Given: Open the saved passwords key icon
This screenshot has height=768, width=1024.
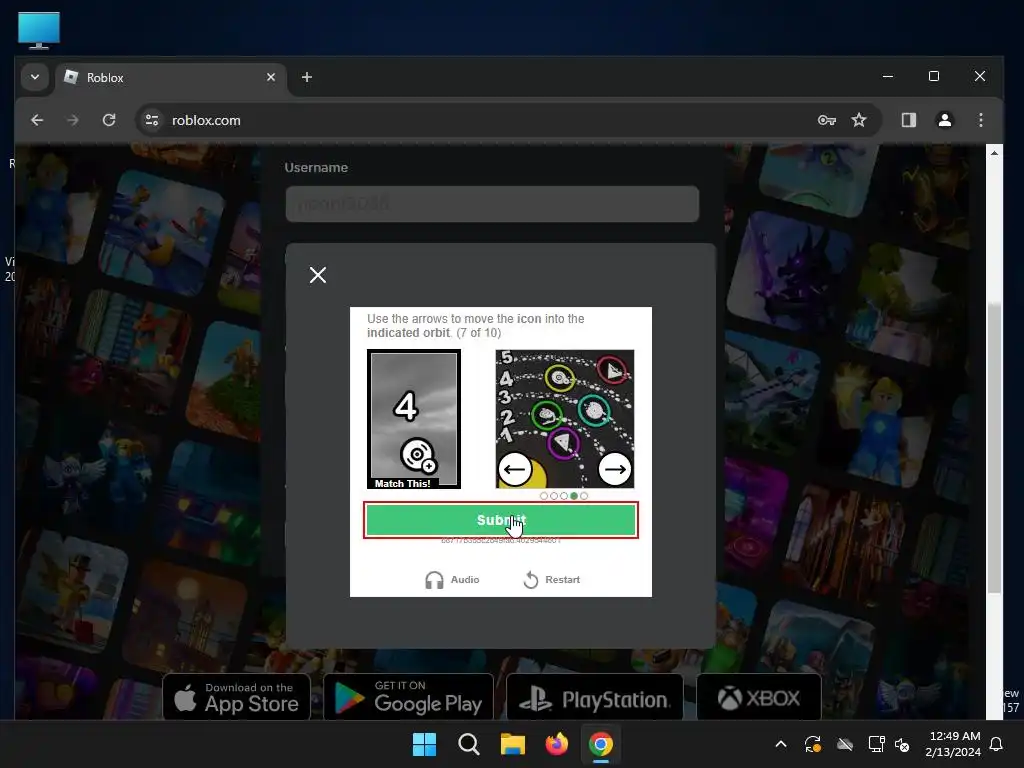Looking at the screenshot, I should coord(827,120).
